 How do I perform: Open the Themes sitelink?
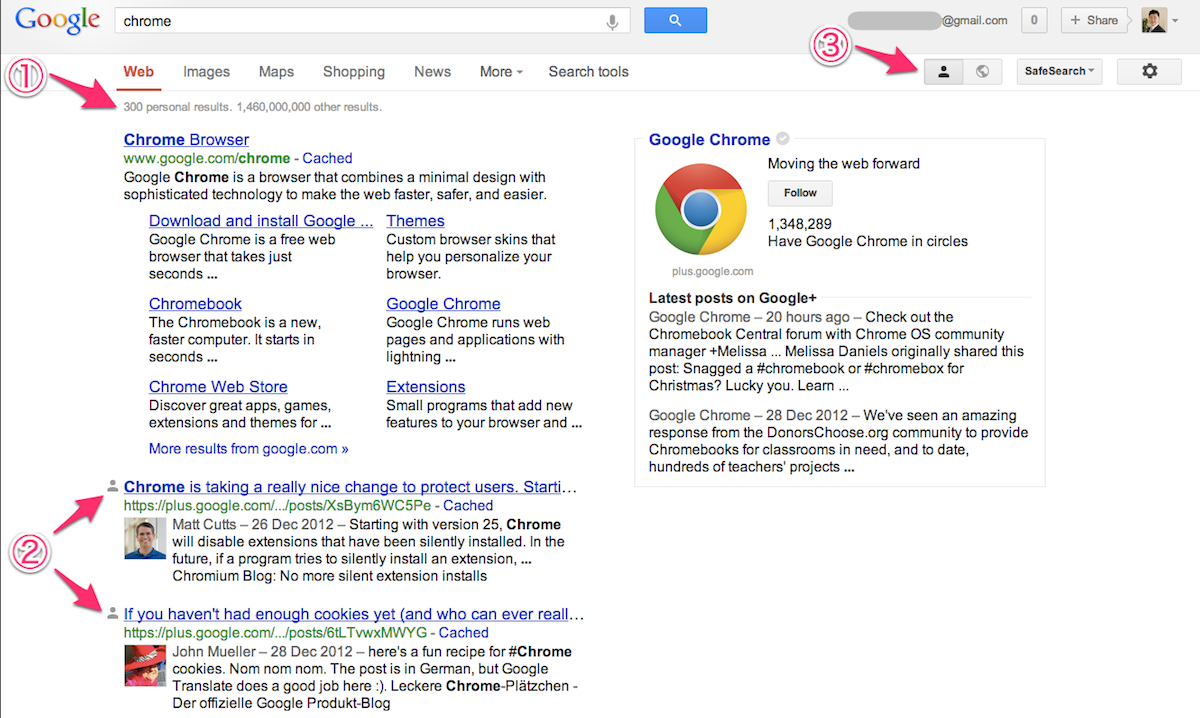click(x=415, y=221)
